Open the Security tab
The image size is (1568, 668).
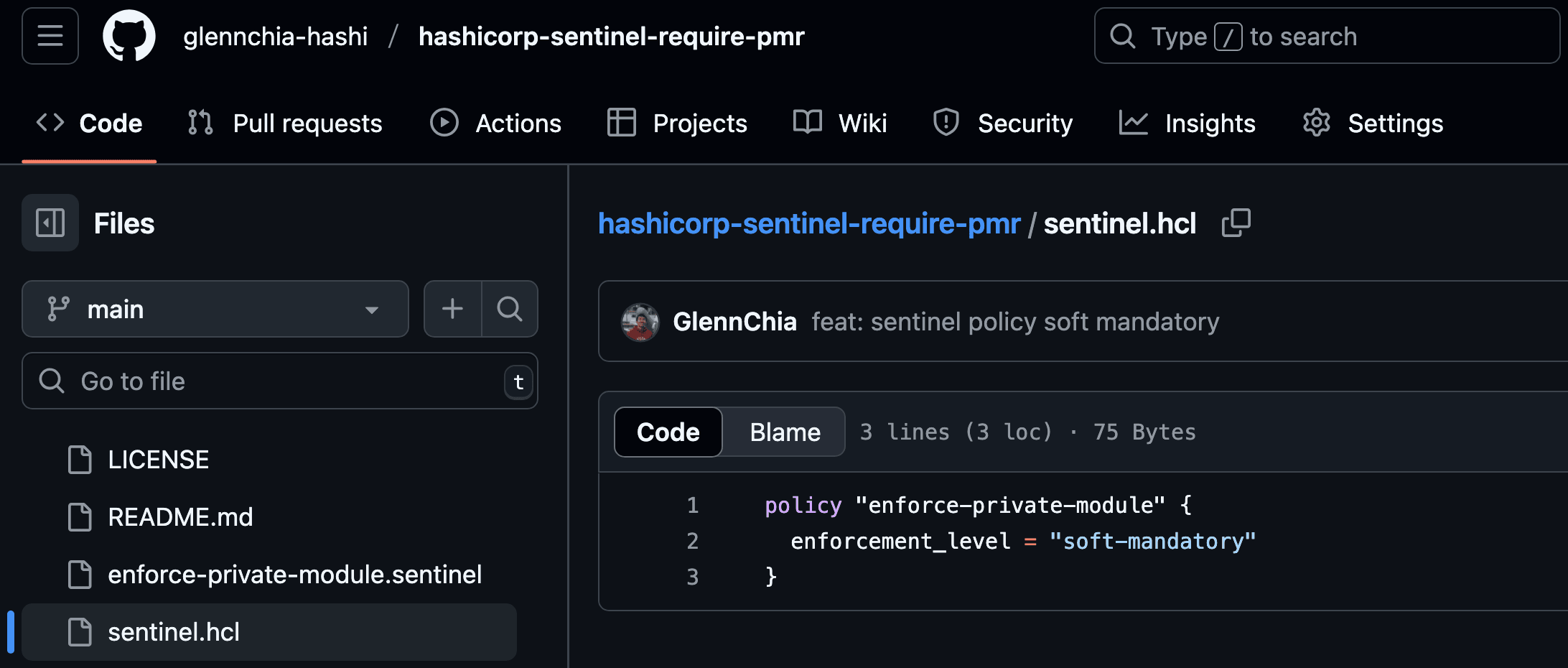(1004, 123)
